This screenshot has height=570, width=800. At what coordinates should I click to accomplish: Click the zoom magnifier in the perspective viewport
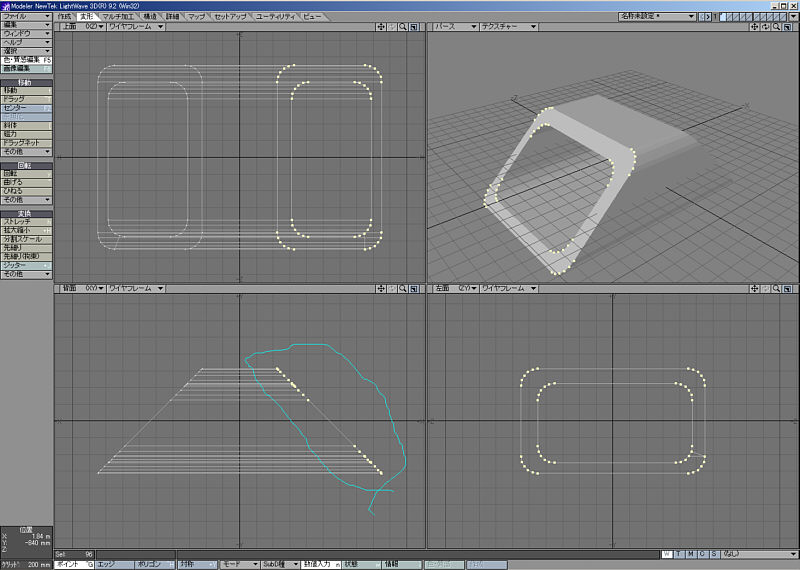coord(777,27)
